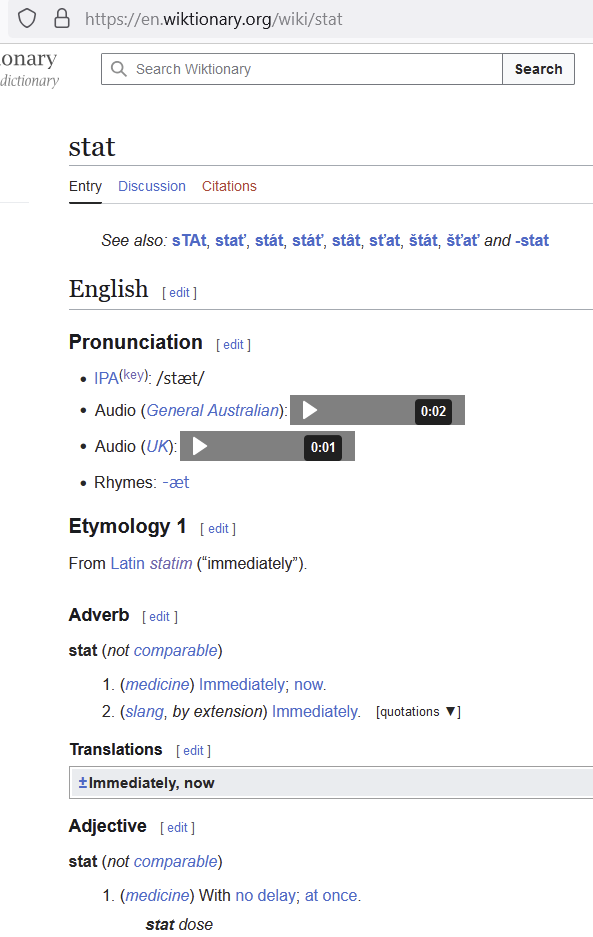Screen dimensions: 593x937
Task: Play the General Australian audio clip
Action: (310, 411)
